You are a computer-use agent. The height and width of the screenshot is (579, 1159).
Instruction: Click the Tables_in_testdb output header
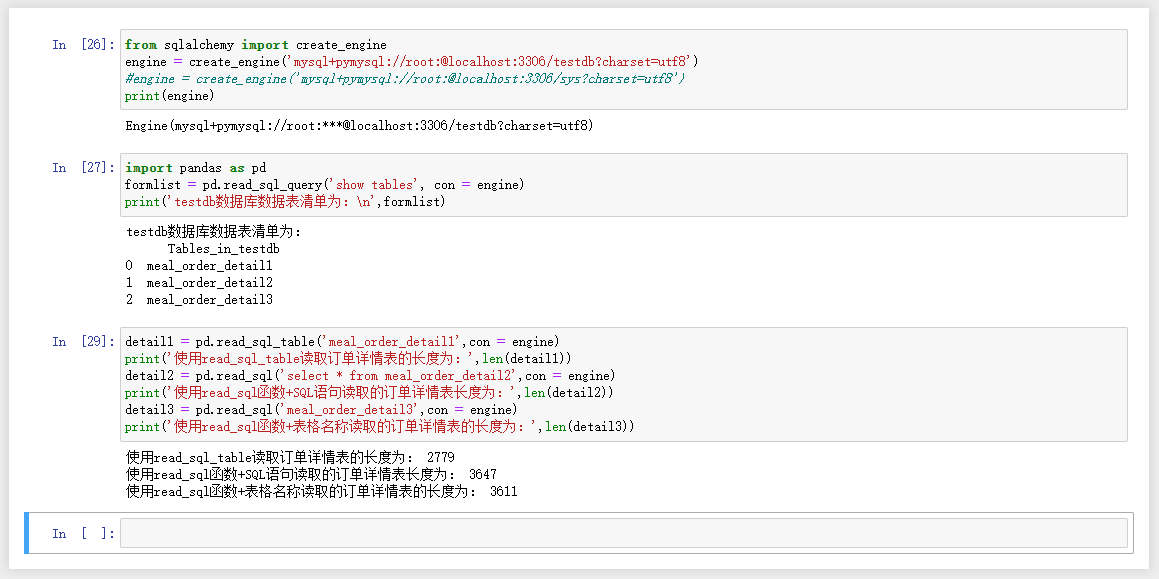223,248
